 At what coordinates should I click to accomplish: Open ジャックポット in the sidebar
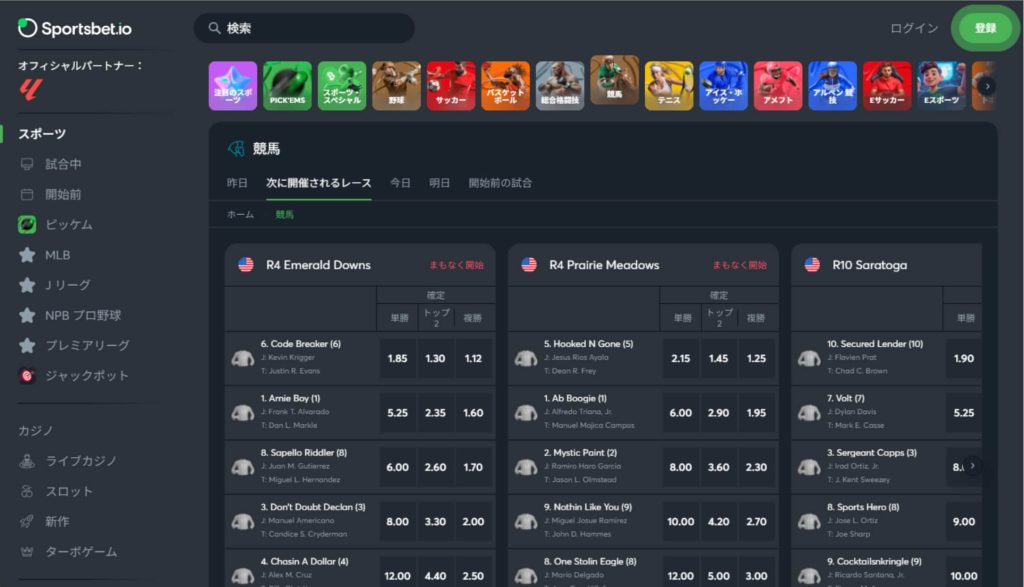point(86,375)
